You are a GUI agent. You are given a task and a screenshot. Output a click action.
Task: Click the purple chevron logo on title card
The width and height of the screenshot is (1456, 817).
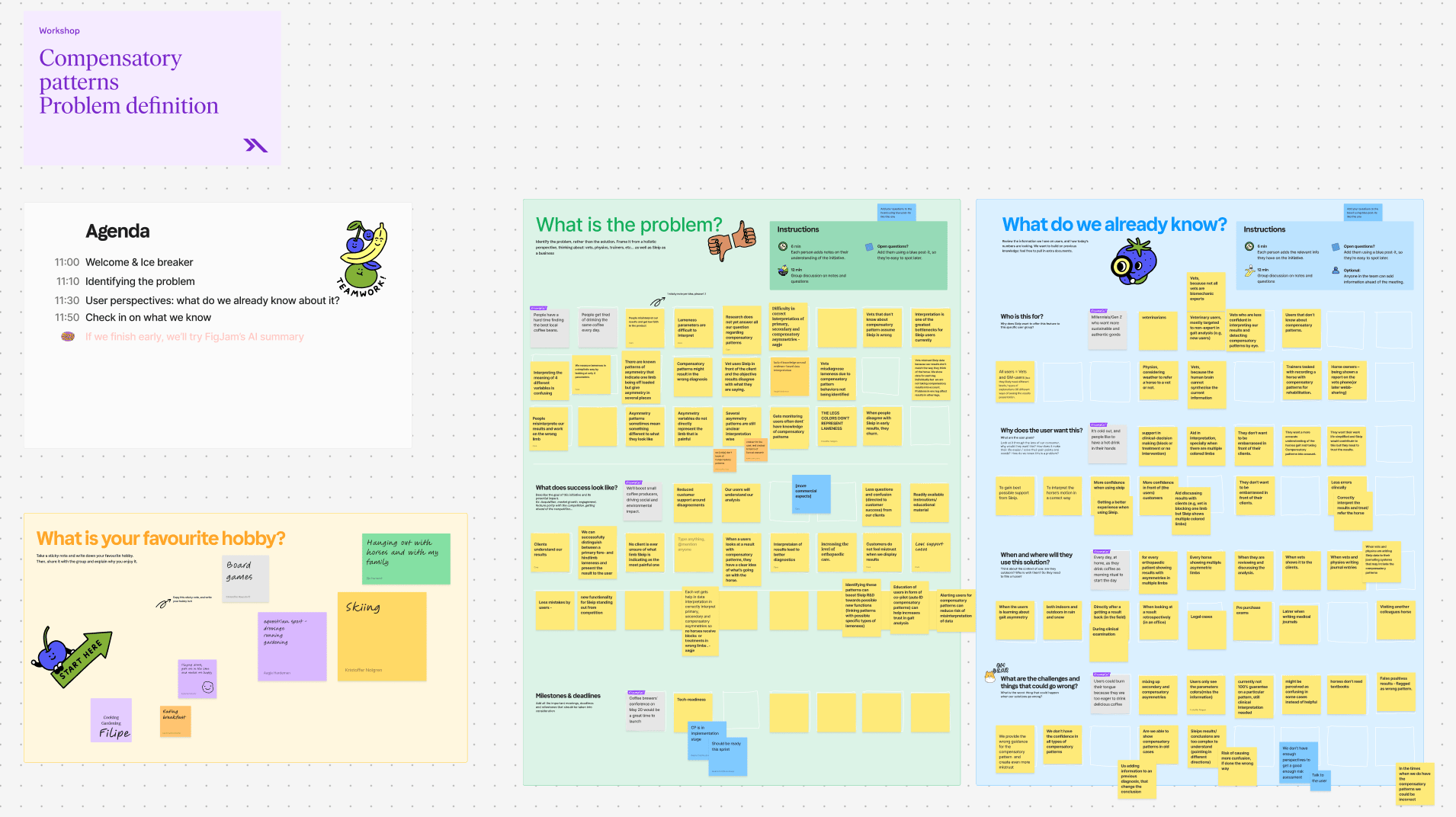pos(255,145)
